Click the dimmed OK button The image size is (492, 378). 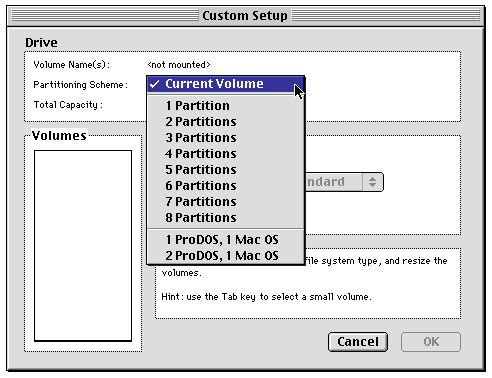[431, 342]
